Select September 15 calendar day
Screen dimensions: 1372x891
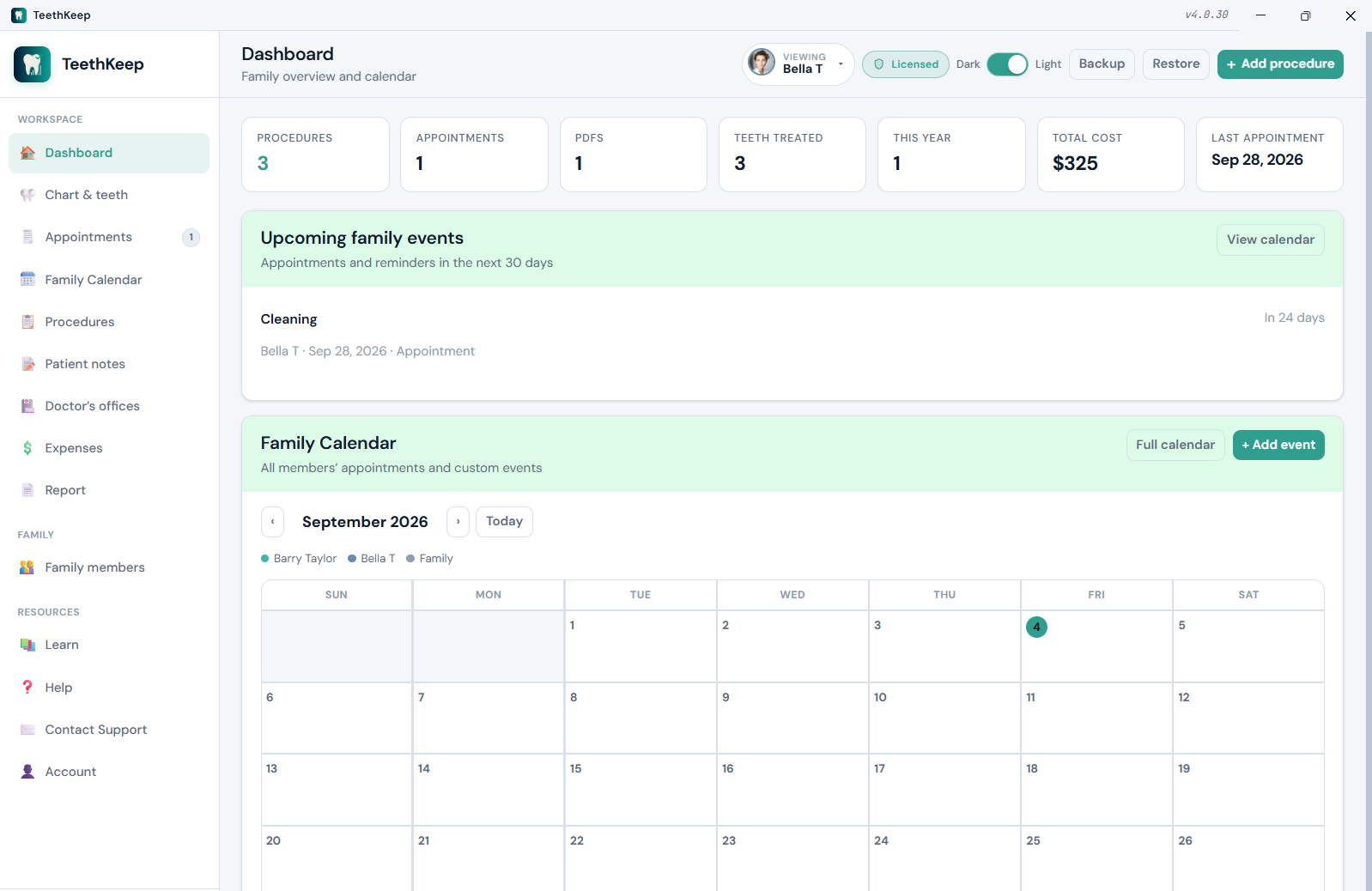pyautogui.click(x=640, y=790)
